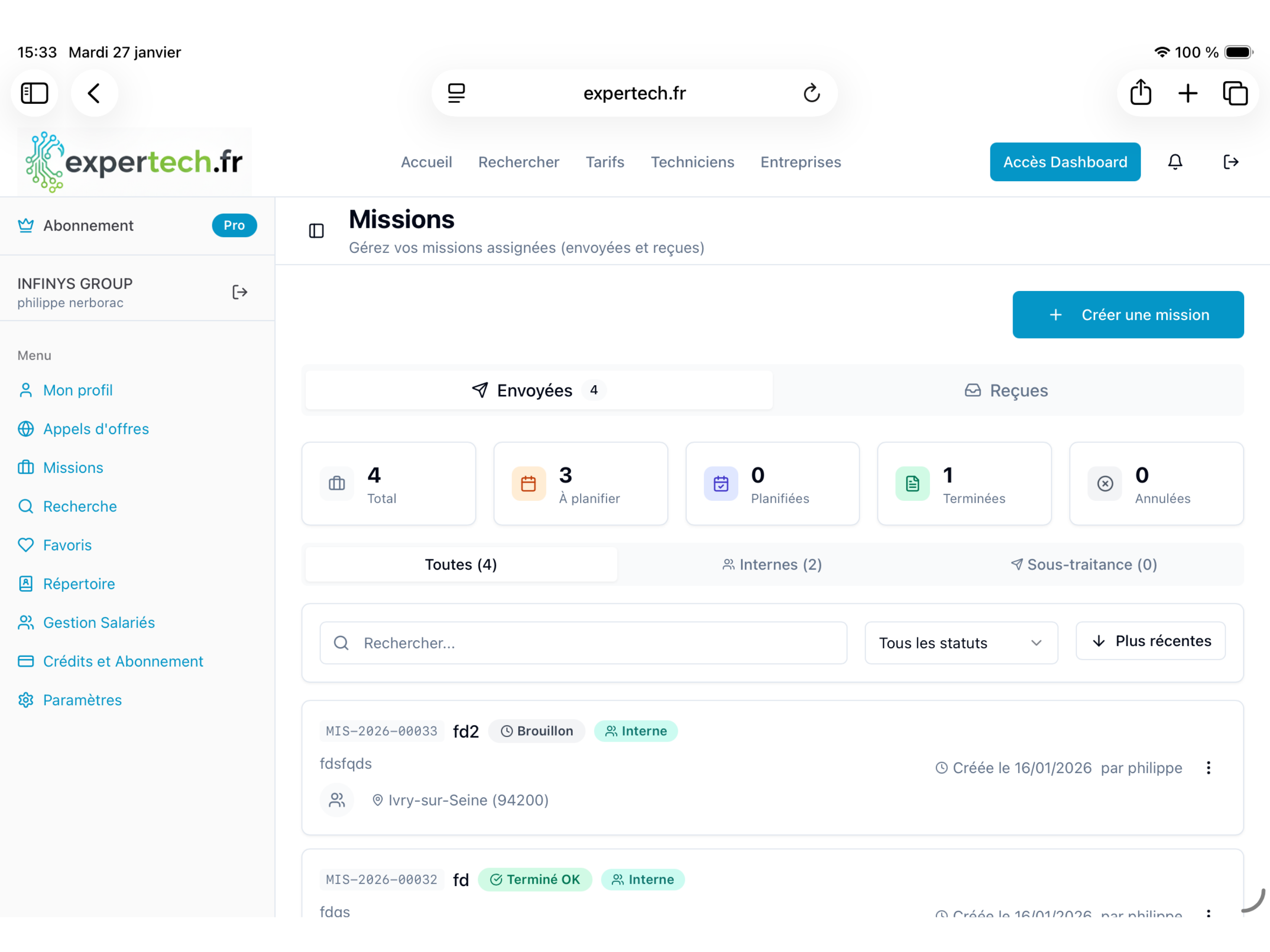The height and width of the screenshot is (952, 1270).
Task: Click the battery status indicator
Action: [1239, 52]
